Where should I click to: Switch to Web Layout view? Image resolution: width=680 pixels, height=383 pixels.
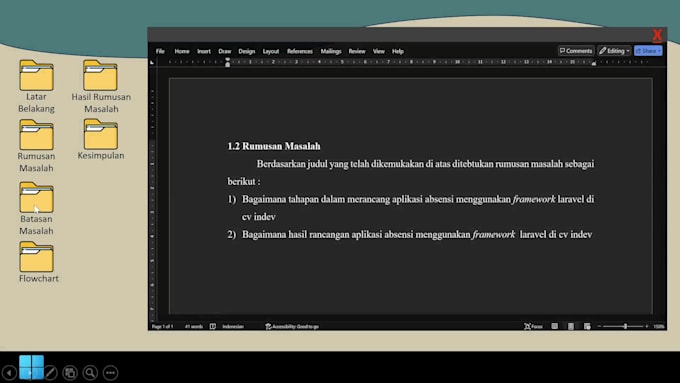pos(587,326)
